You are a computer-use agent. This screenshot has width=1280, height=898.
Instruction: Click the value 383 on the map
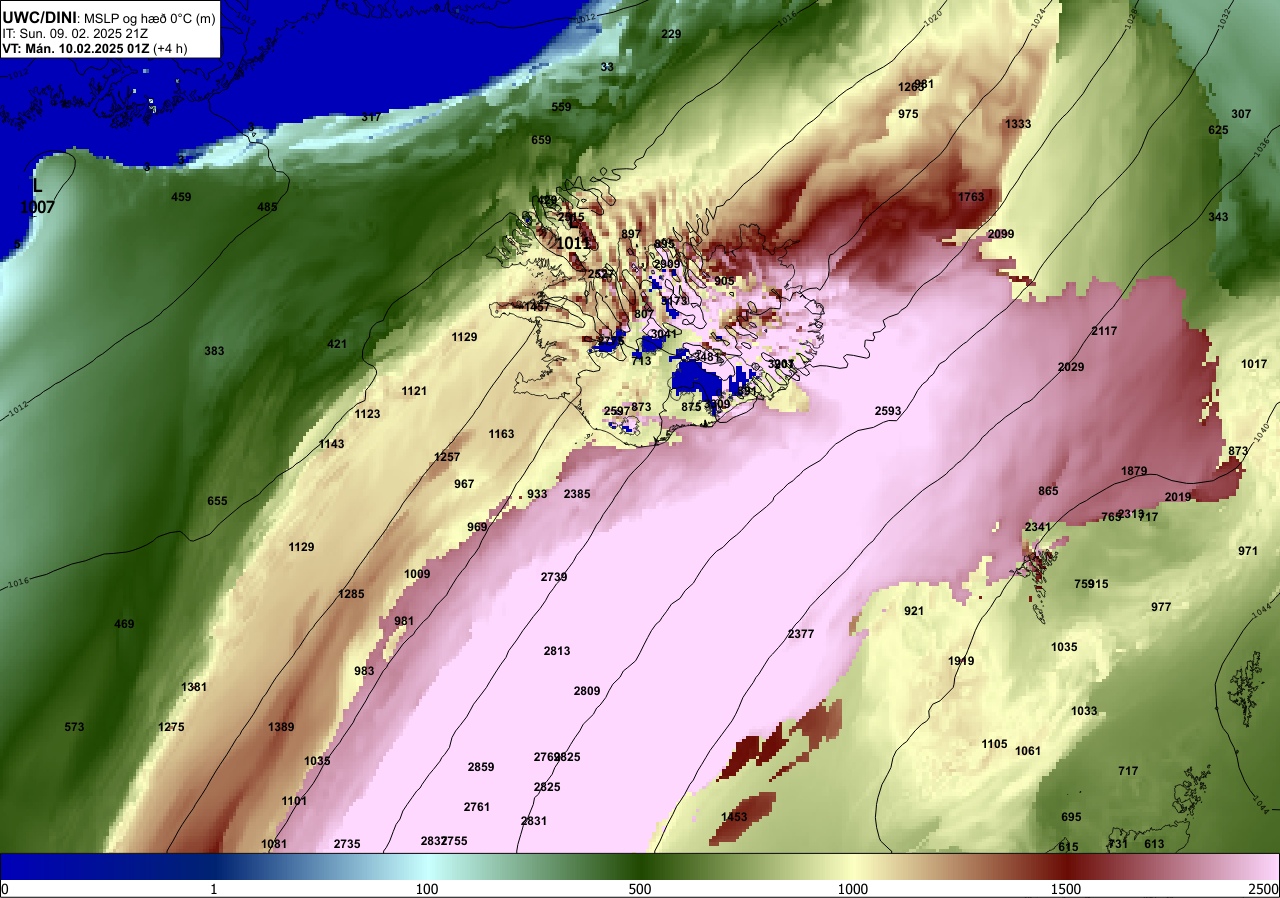[x=214, y=351]
